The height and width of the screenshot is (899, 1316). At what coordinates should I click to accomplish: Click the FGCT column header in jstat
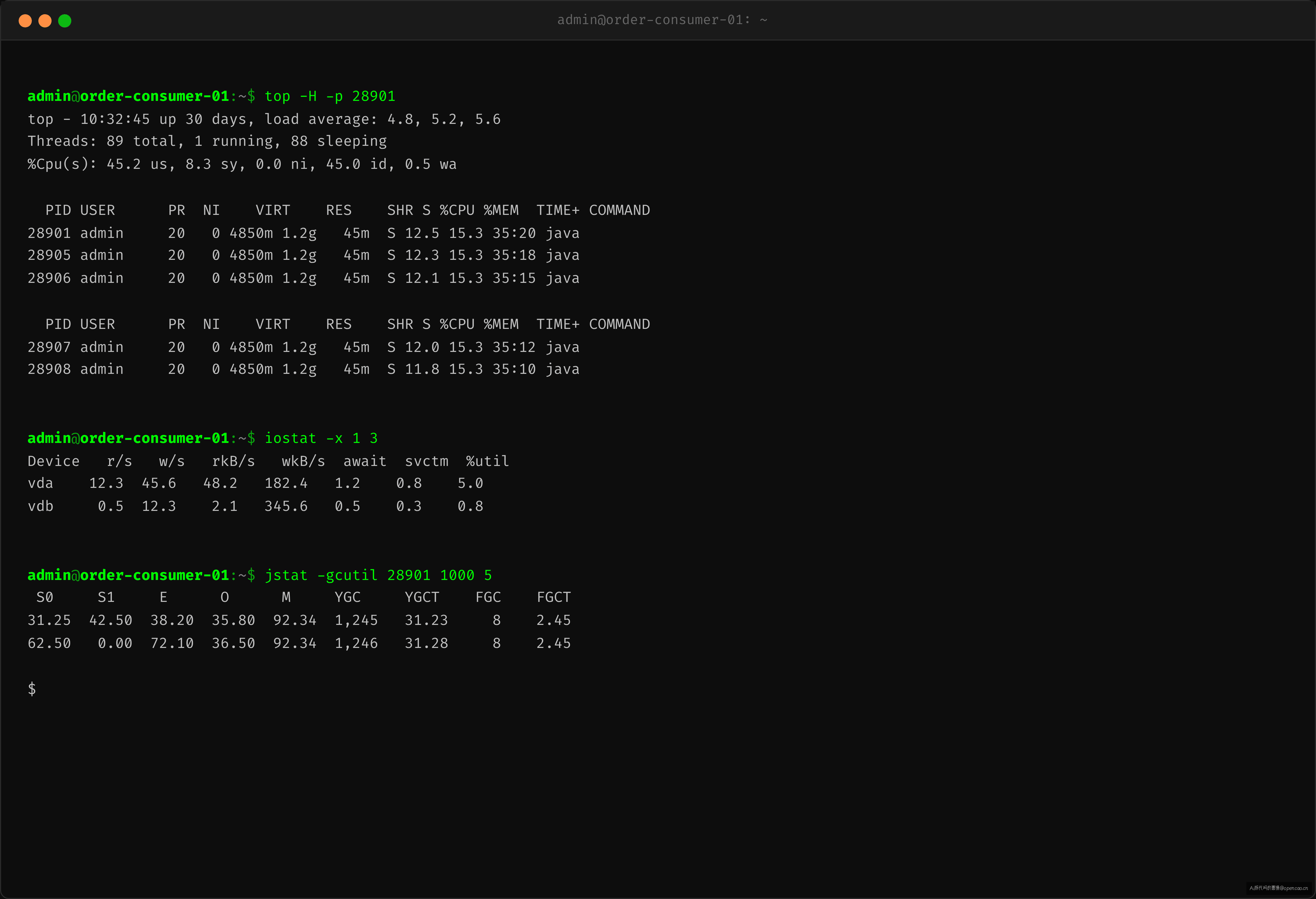tap(554, 597)
